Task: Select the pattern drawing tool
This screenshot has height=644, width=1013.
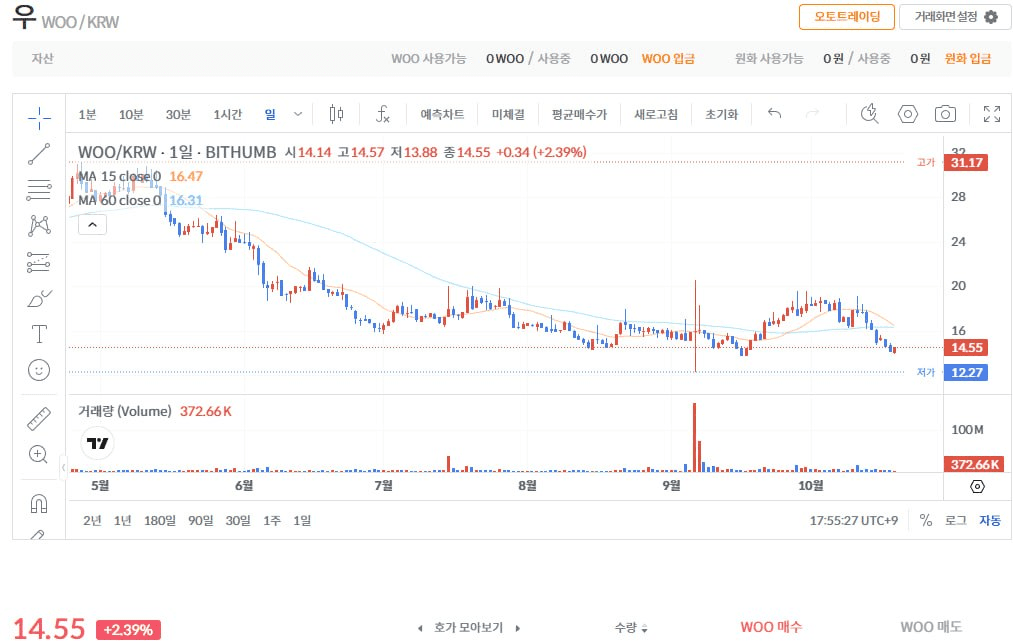Action: [39, 225]
